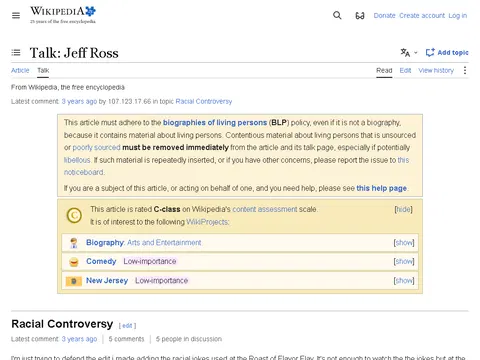Open the noticeboard link

point(84,172)
